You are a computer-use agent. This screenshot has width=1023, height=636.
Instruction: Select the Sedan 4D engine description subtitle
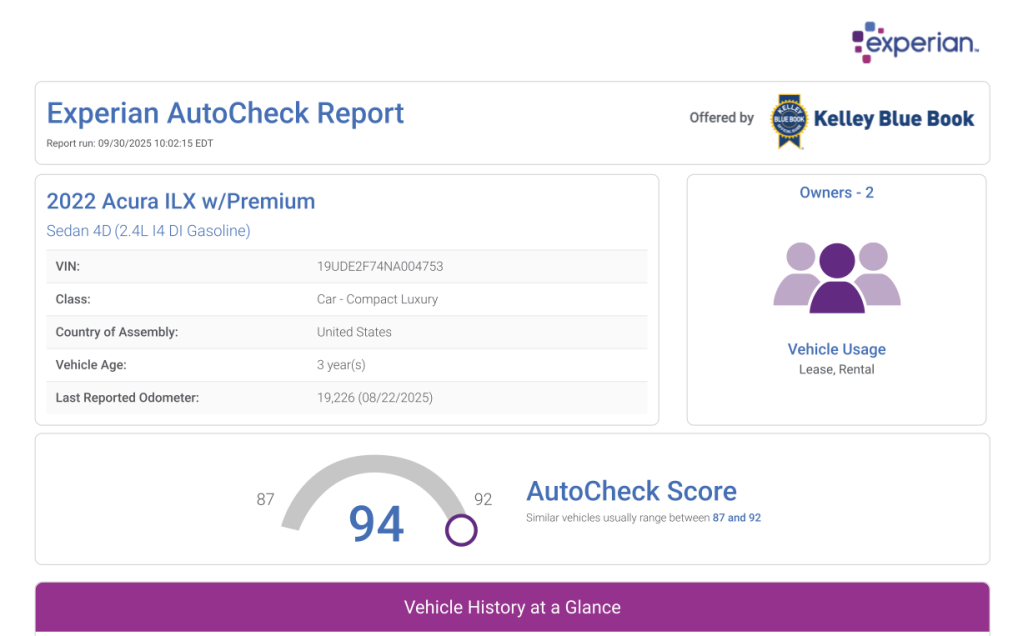click(148, 231)
